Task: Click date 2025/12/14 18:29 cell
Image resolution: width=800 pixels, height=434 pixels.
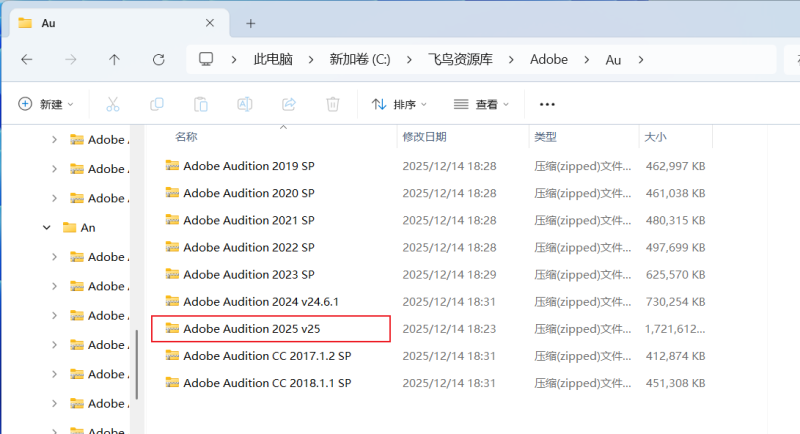Action: [x=449, y=274]
